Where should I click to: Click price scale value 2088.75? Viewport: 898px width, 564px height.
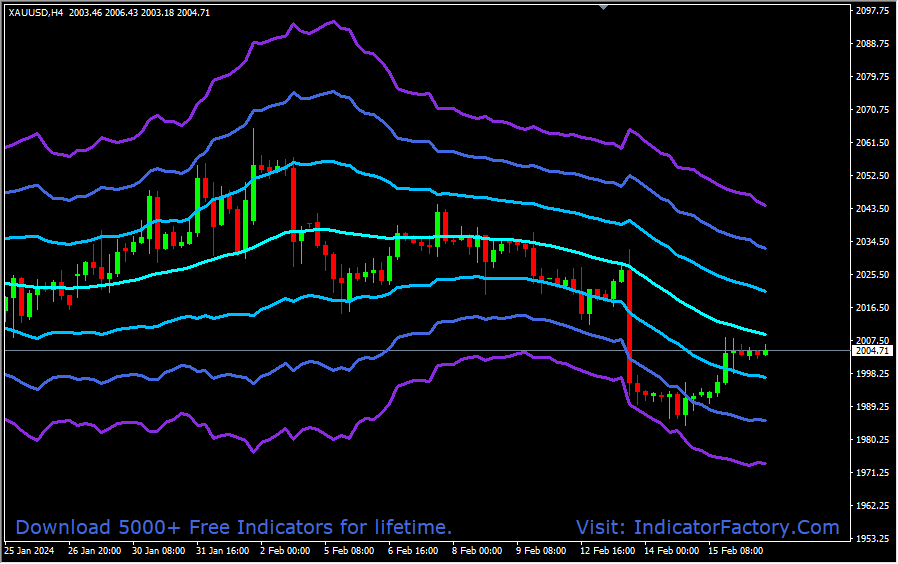tap(872, 44)
